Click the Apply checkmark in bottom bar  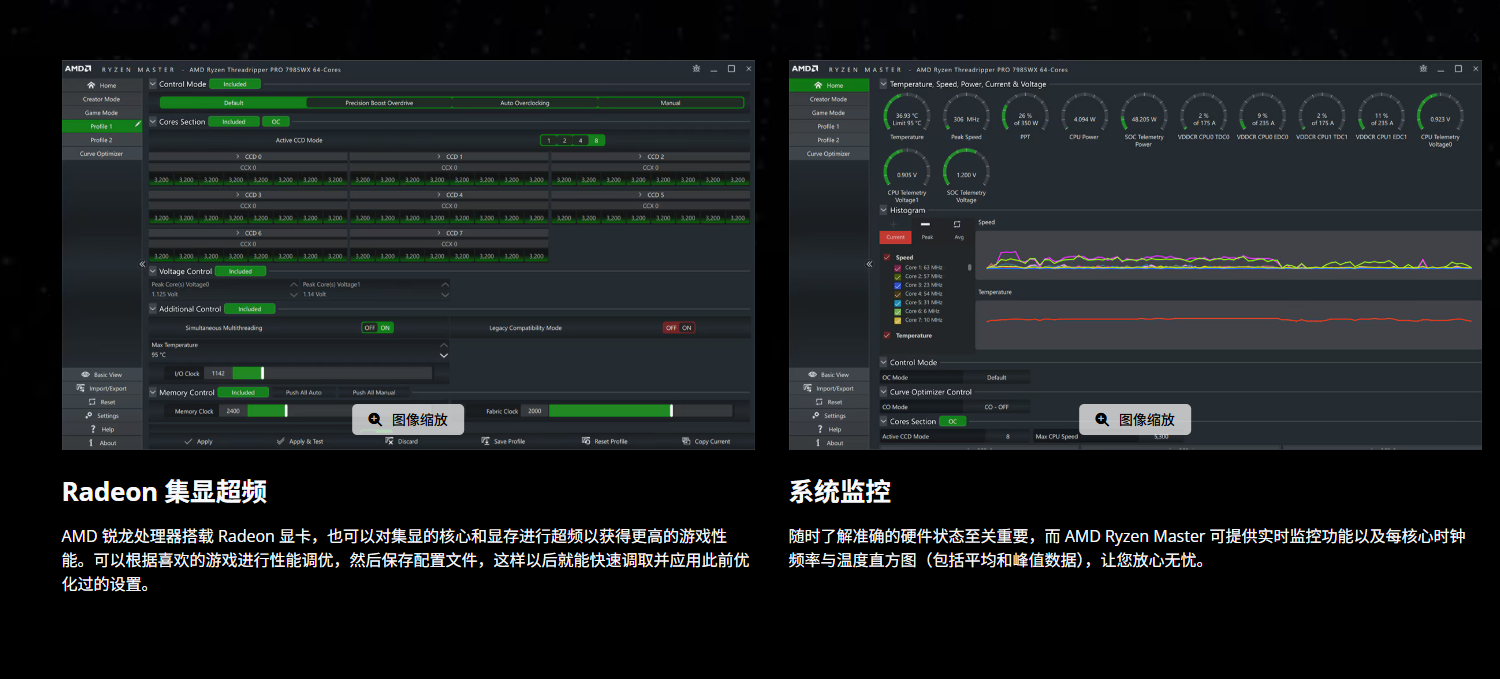pos(188,441)
